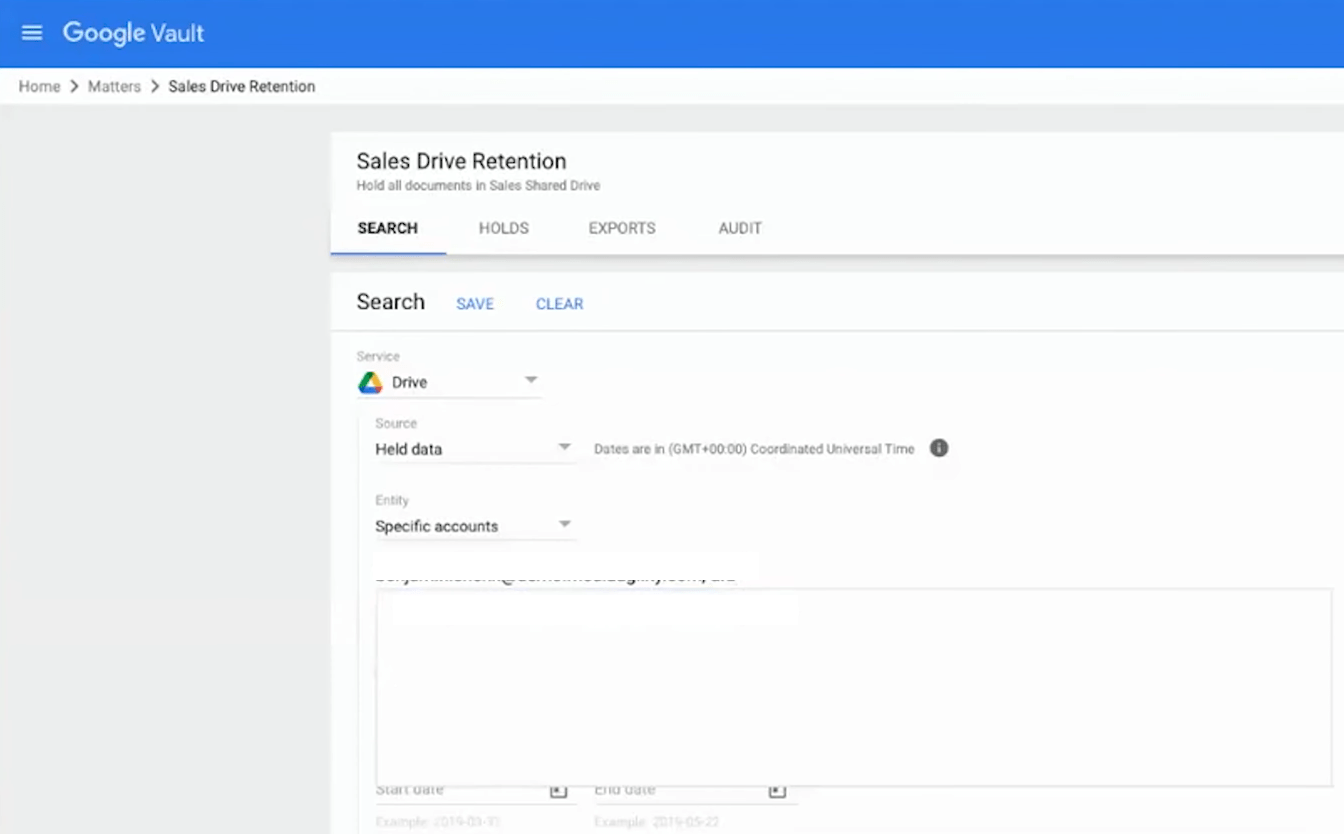Open the EXPORTS tab

(621, 228)
